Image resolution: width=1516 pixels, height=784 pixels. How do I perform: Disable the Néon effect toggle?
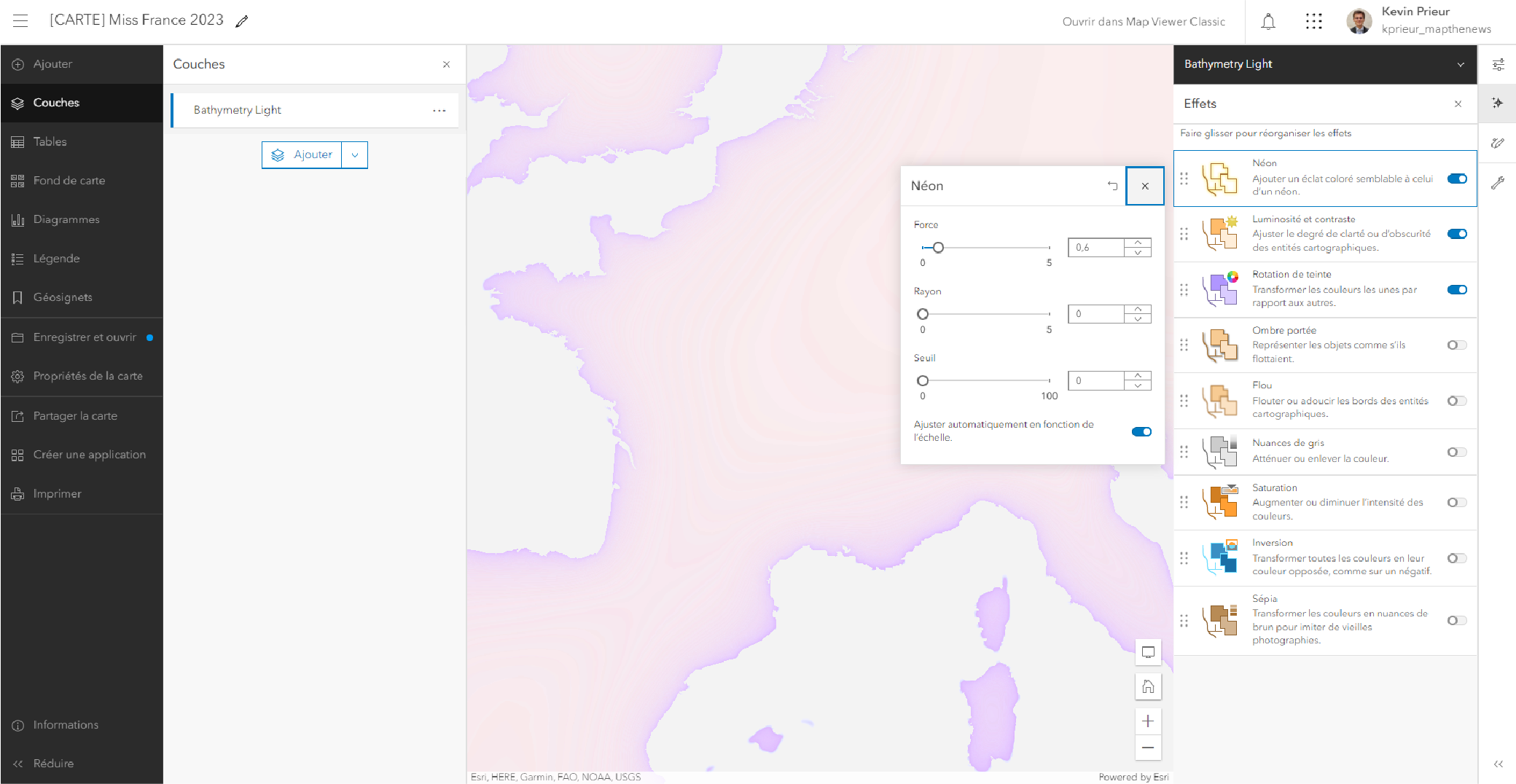click(x=1457, y=179)
